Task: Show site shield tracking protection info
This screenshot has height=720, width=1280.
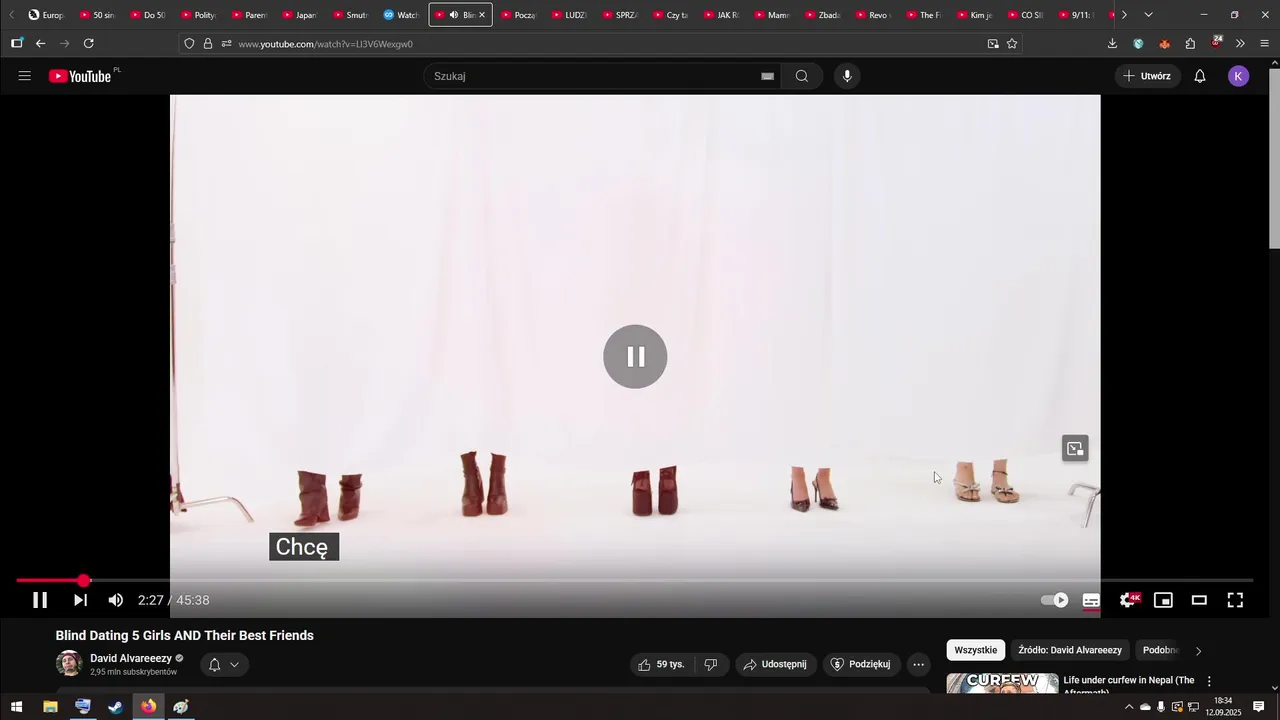Action: pyautogui.click(x=189, y=44)
